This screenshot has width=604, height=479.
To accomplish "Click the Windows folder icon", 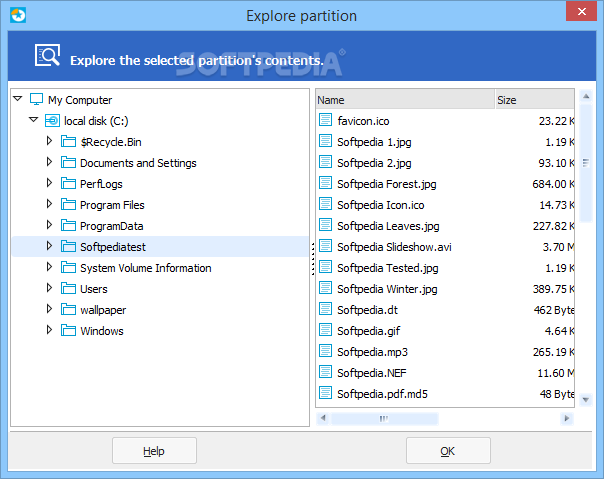I will (x=68, y=331).
